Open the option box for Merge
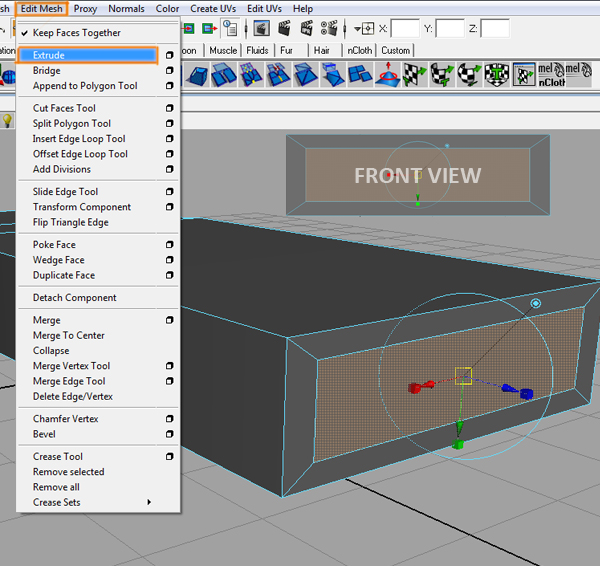Image resolution: width=600 pixels, height=566 pixels. point(170,320)
